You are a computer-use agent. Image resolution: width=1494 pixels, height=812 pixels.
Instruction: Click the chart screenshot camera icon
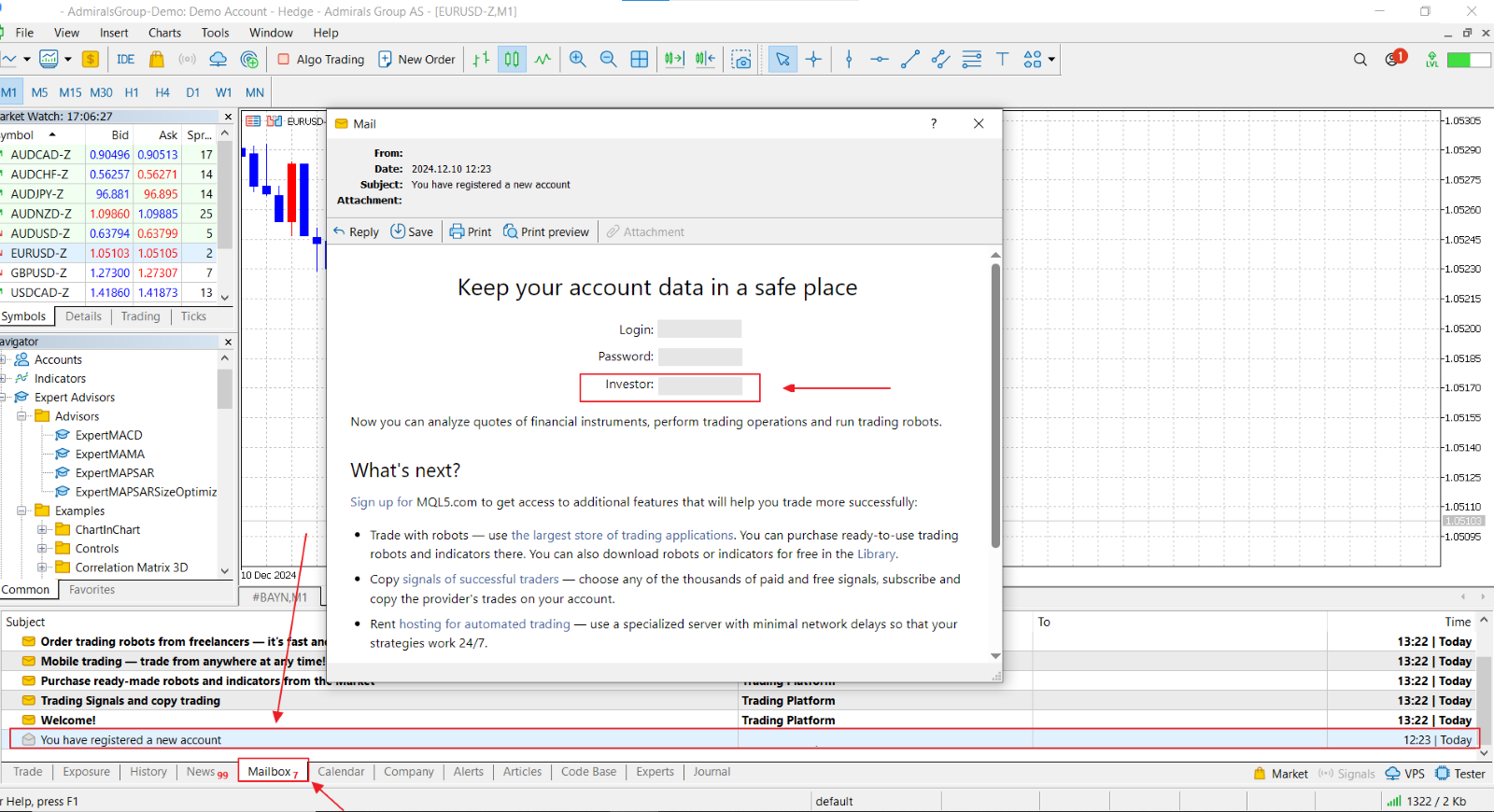point(741,60)
